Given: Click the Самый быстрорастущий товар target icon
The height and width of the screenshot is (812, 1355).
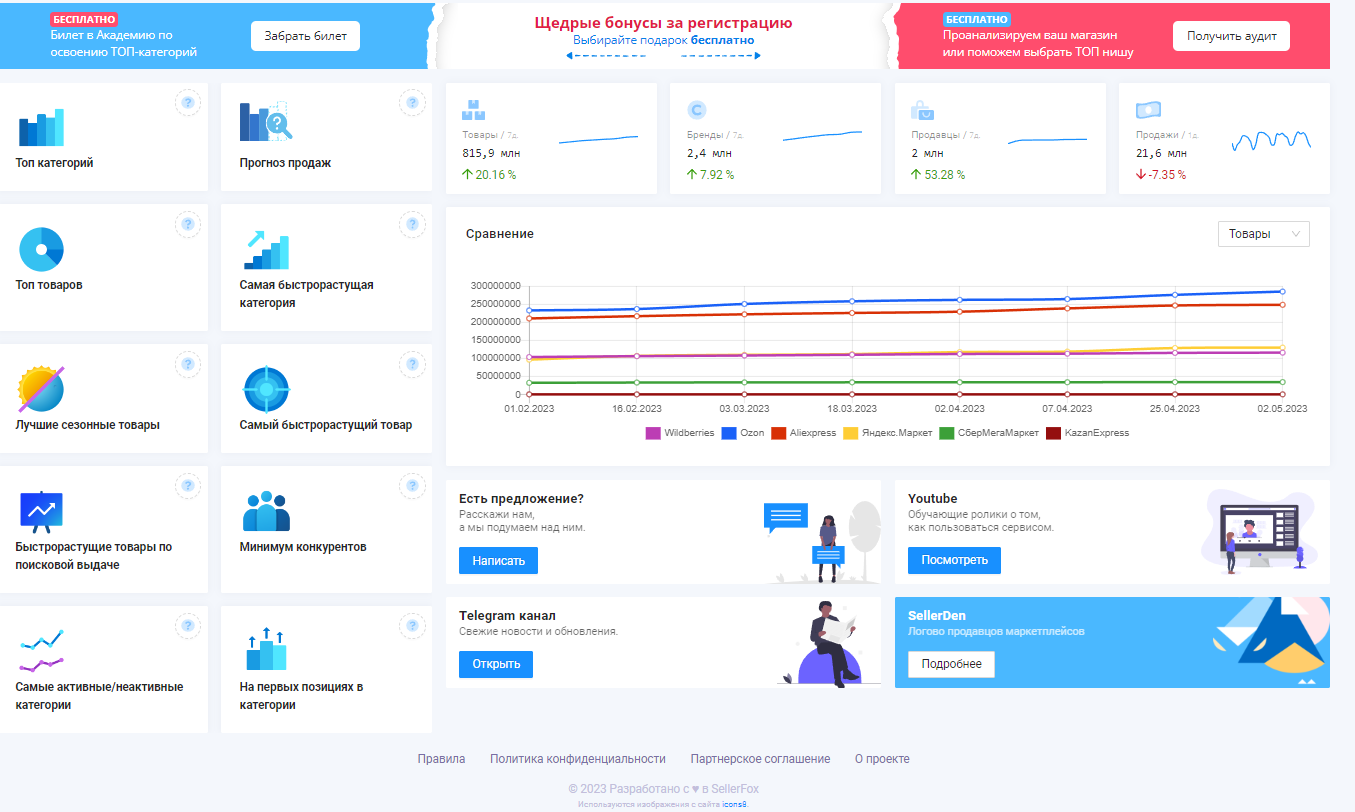Looking at the screenshot, I should tap(266, 389).
